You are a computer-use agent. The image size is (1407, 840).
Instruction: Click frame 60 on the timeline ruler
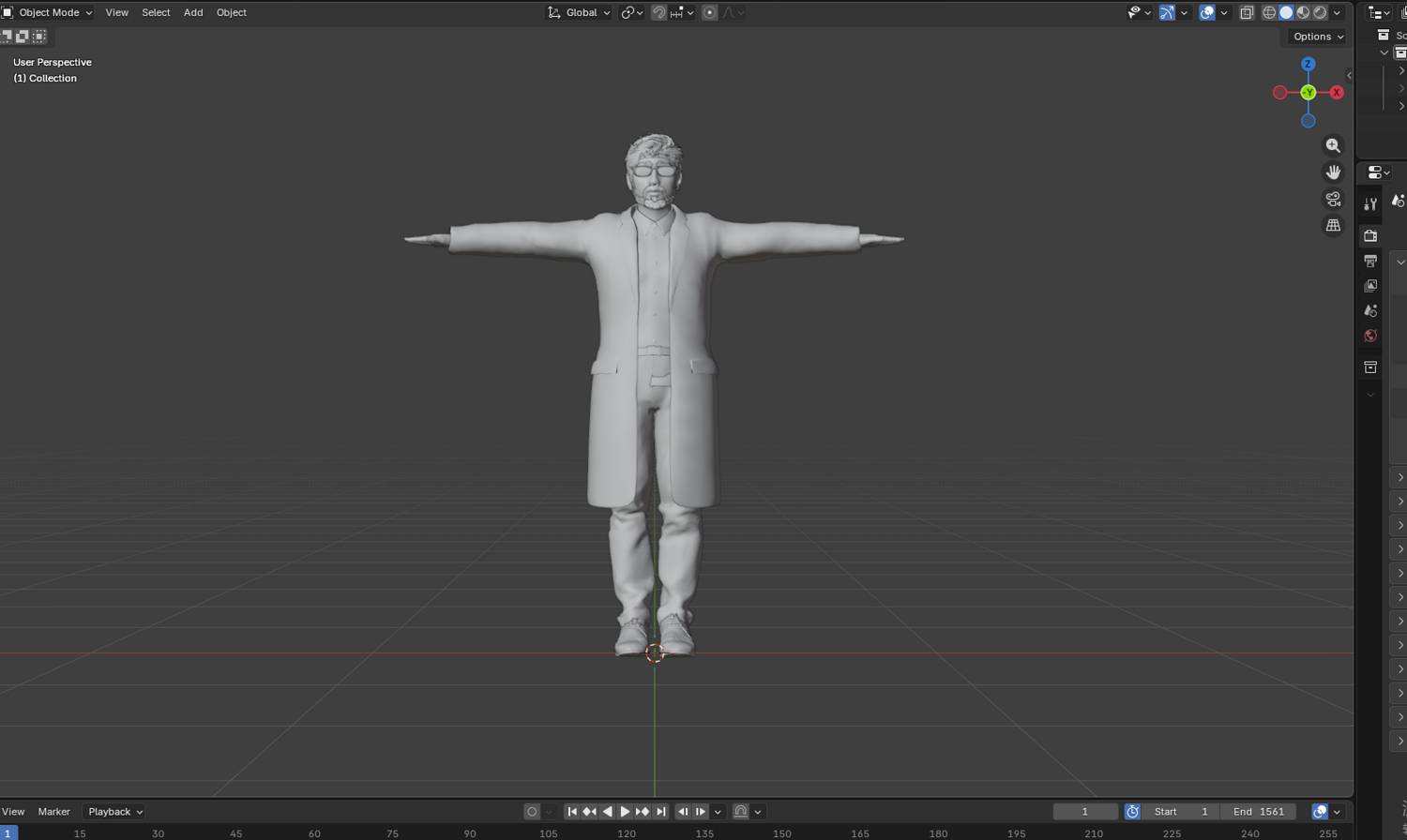(x=314, y=833)
